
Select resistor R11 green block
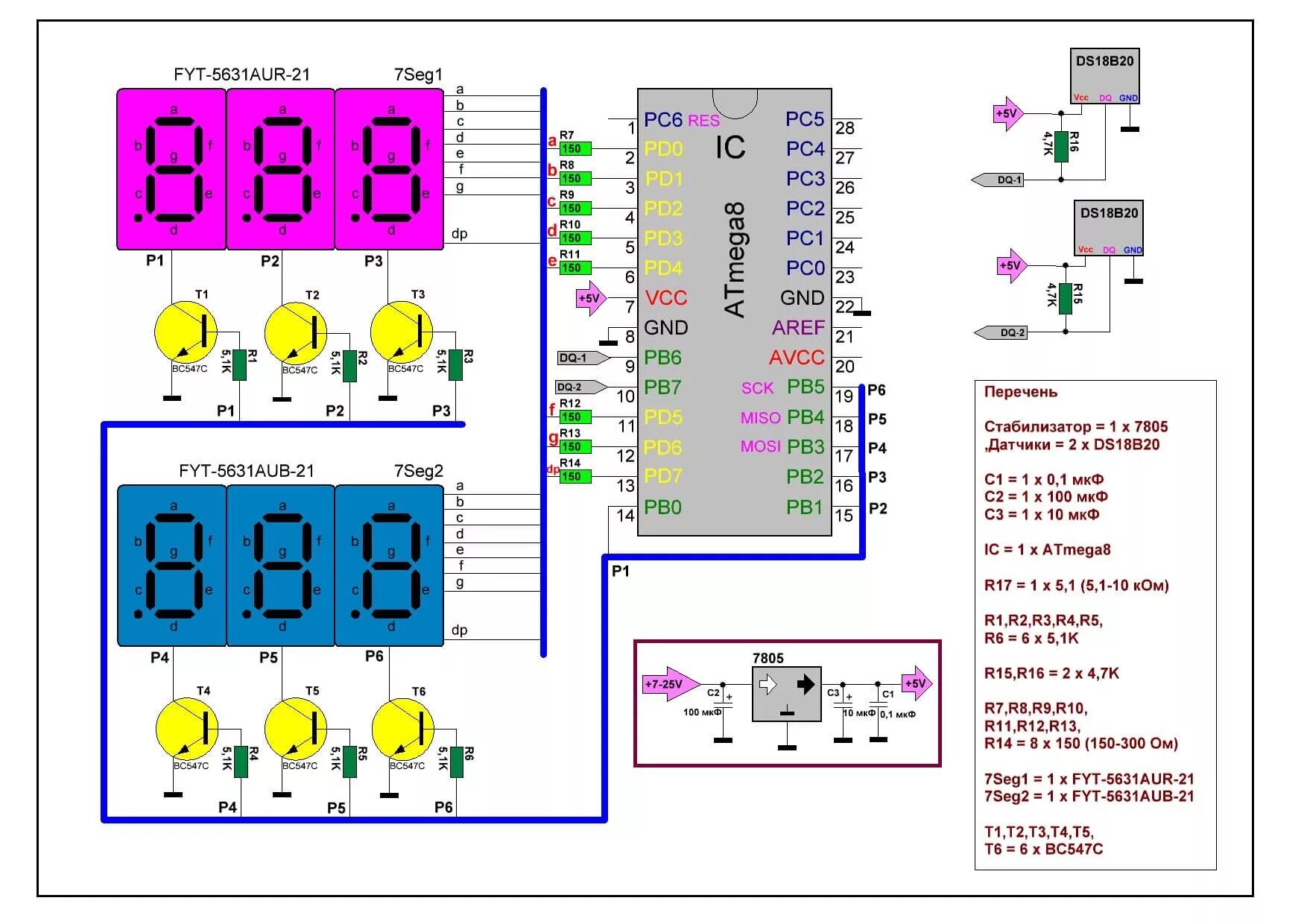point(575,268)
